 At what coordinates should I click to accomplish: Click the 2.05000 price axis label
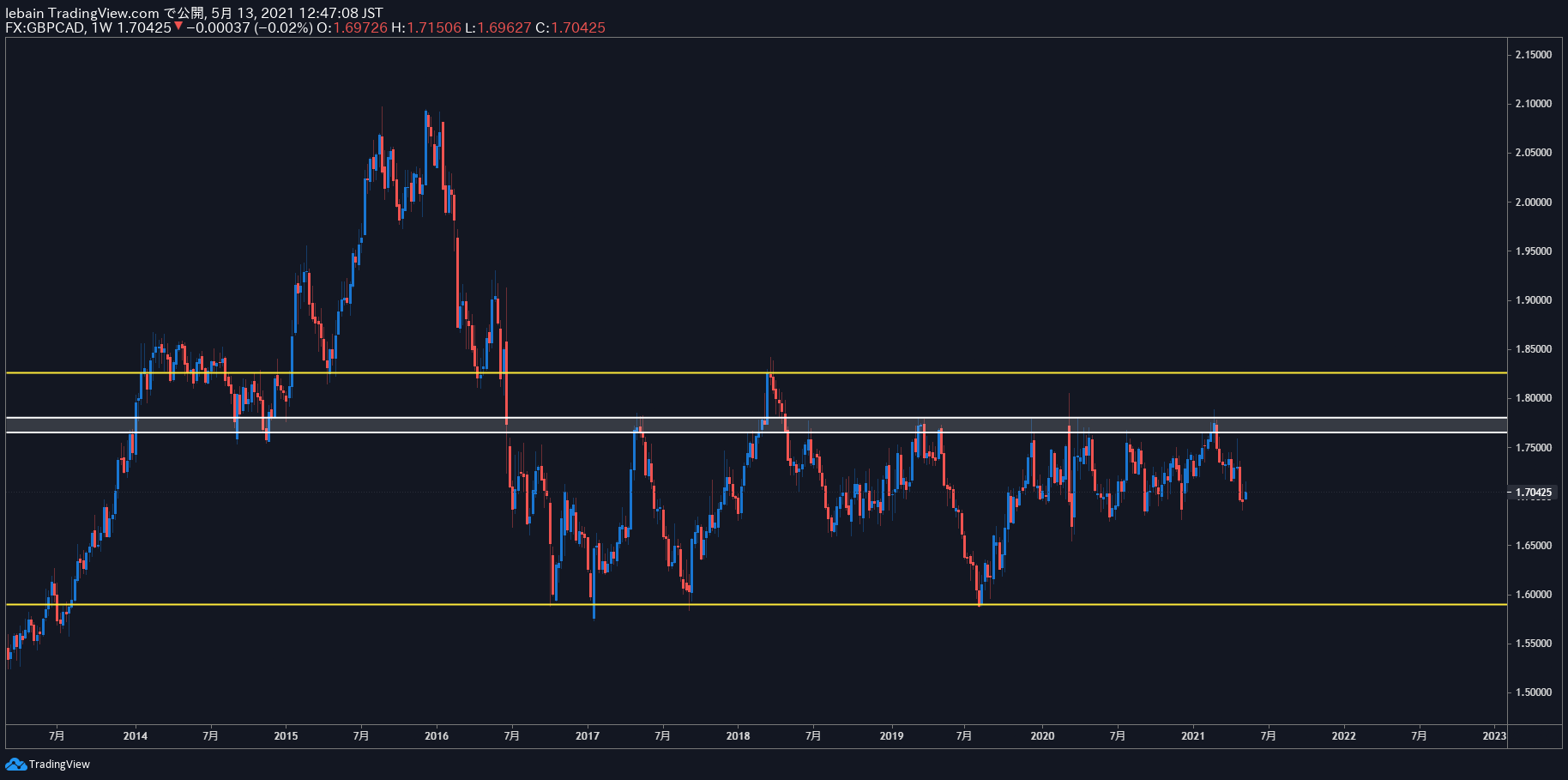point(1533,153)
